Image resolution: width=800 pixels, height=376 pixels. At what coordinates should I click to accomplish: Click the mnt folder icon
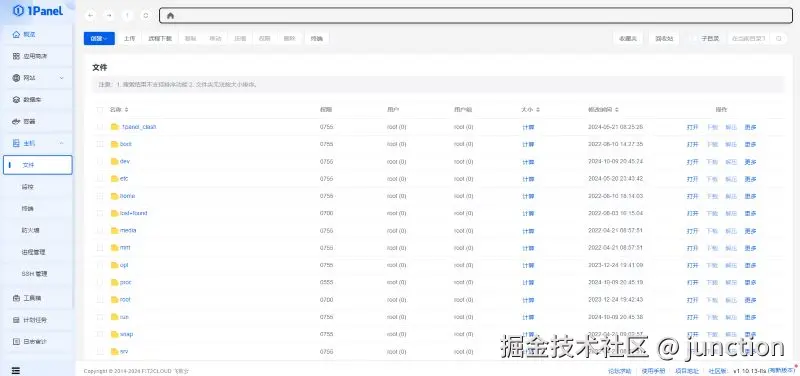pos(115,248)
